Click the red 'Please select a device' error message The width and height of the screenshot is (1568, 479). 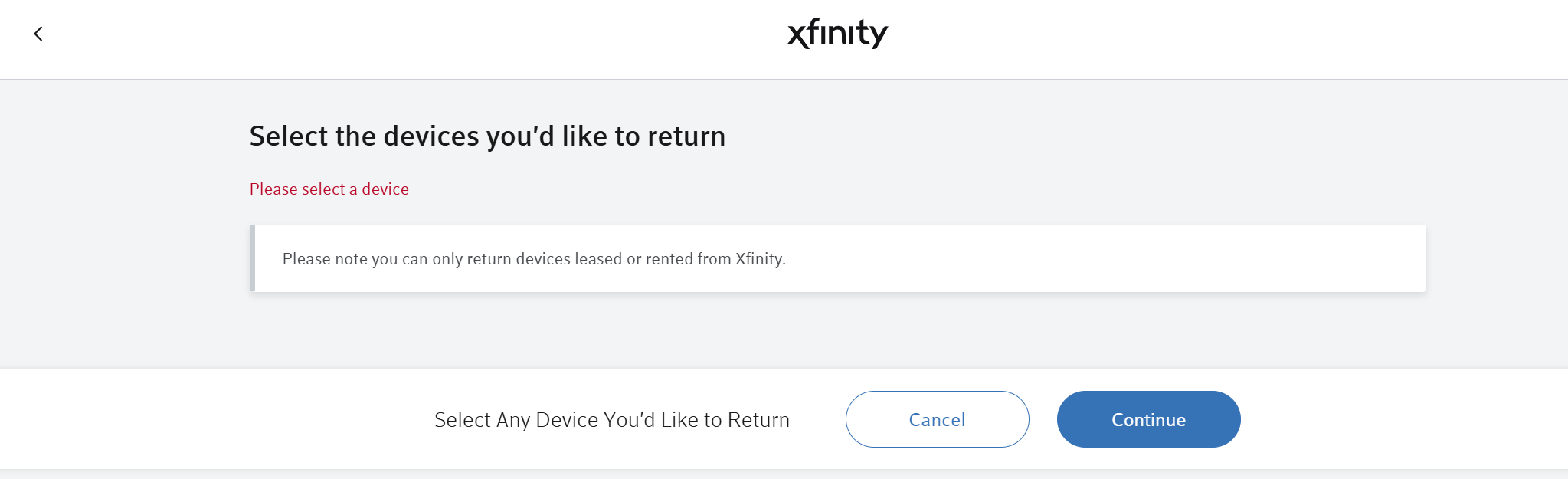(x=329, y=189)
